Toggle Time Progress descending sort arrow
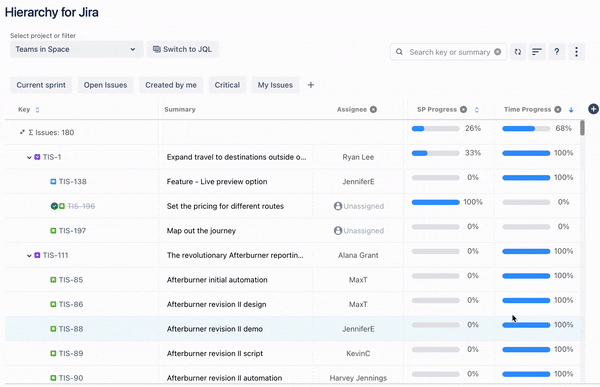 pyautogui.click(x=571, y=110)
